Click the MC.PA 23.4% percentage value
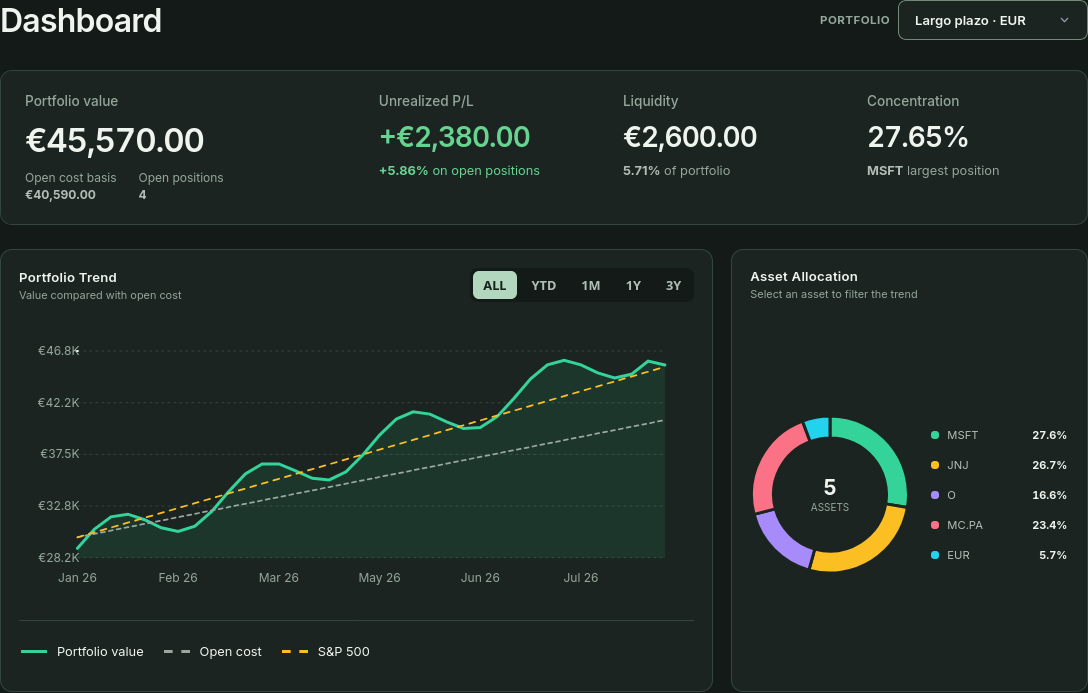This screenshot has height=693, width=1088. coord(1049,525)
